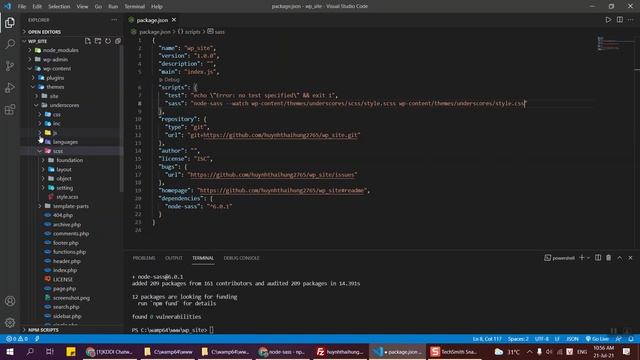Screen dimensions: 640x360
Task: Follow the repository git URL link
Action: tap(281, 135)
